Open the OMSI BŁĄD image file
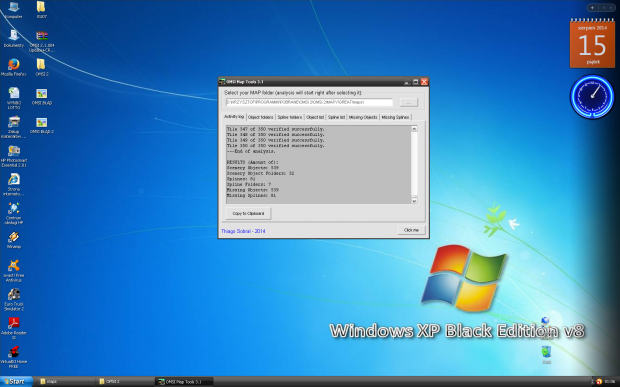The image size is (620, 387). tap(42, 96)
